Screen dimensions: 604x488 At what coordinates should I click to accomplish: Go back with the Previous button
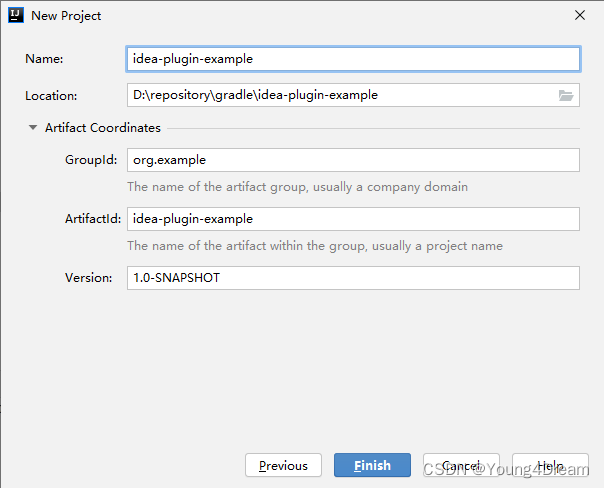coord(283,465)
